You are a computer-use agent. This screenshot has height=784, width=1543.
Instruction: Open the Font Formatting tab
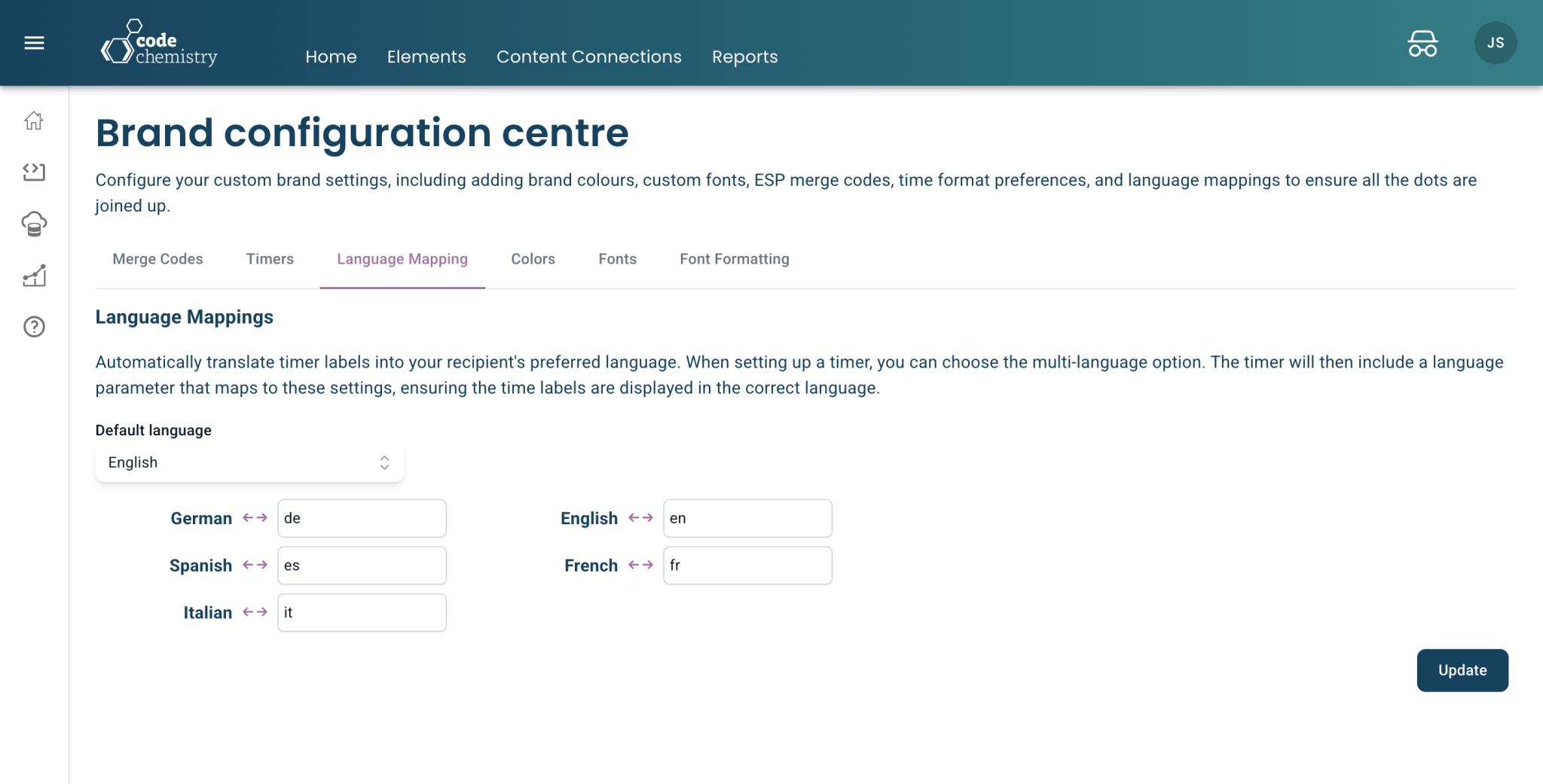735,259
